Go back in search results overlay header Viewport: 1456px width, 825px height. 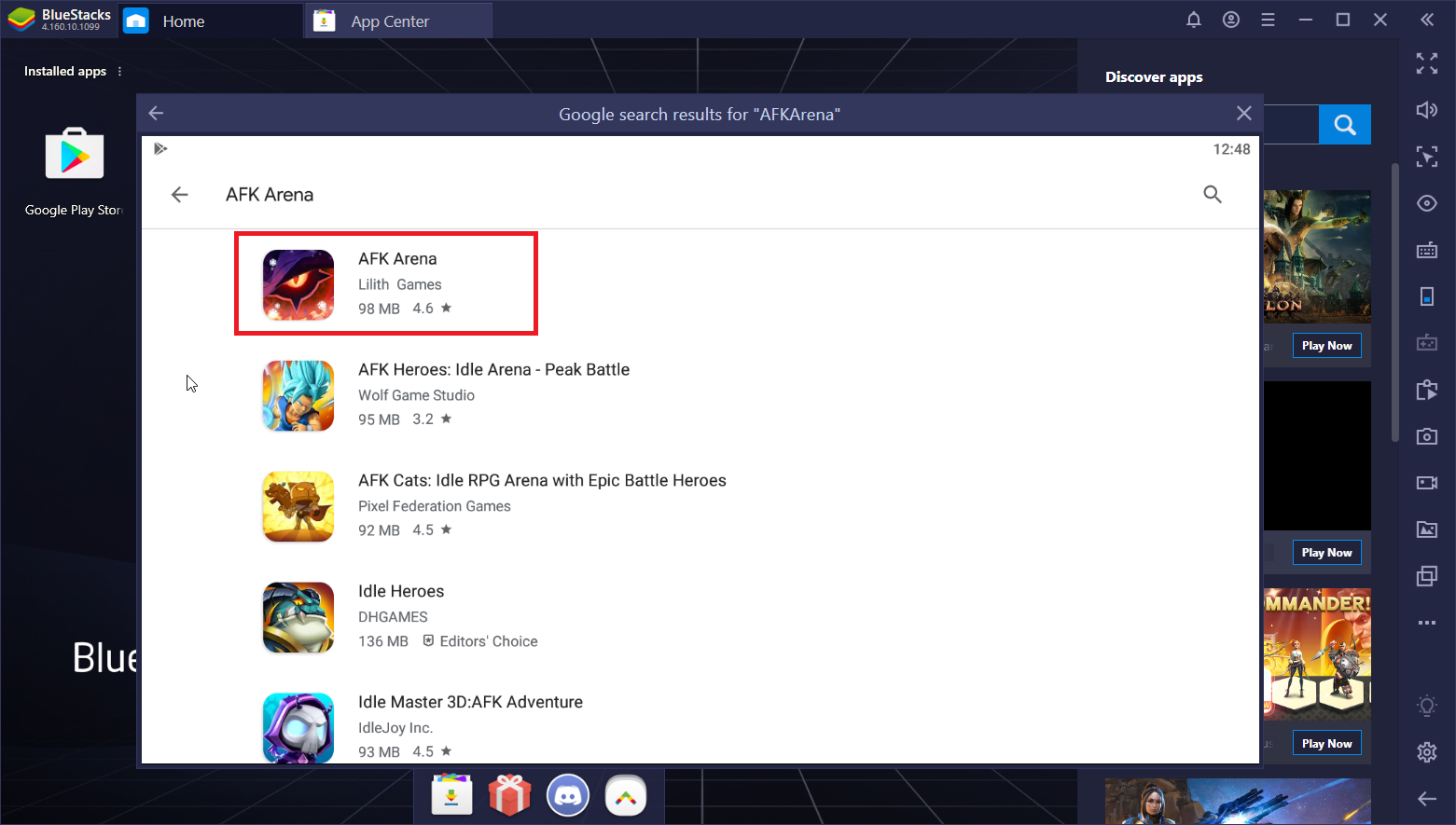point(156,114)
